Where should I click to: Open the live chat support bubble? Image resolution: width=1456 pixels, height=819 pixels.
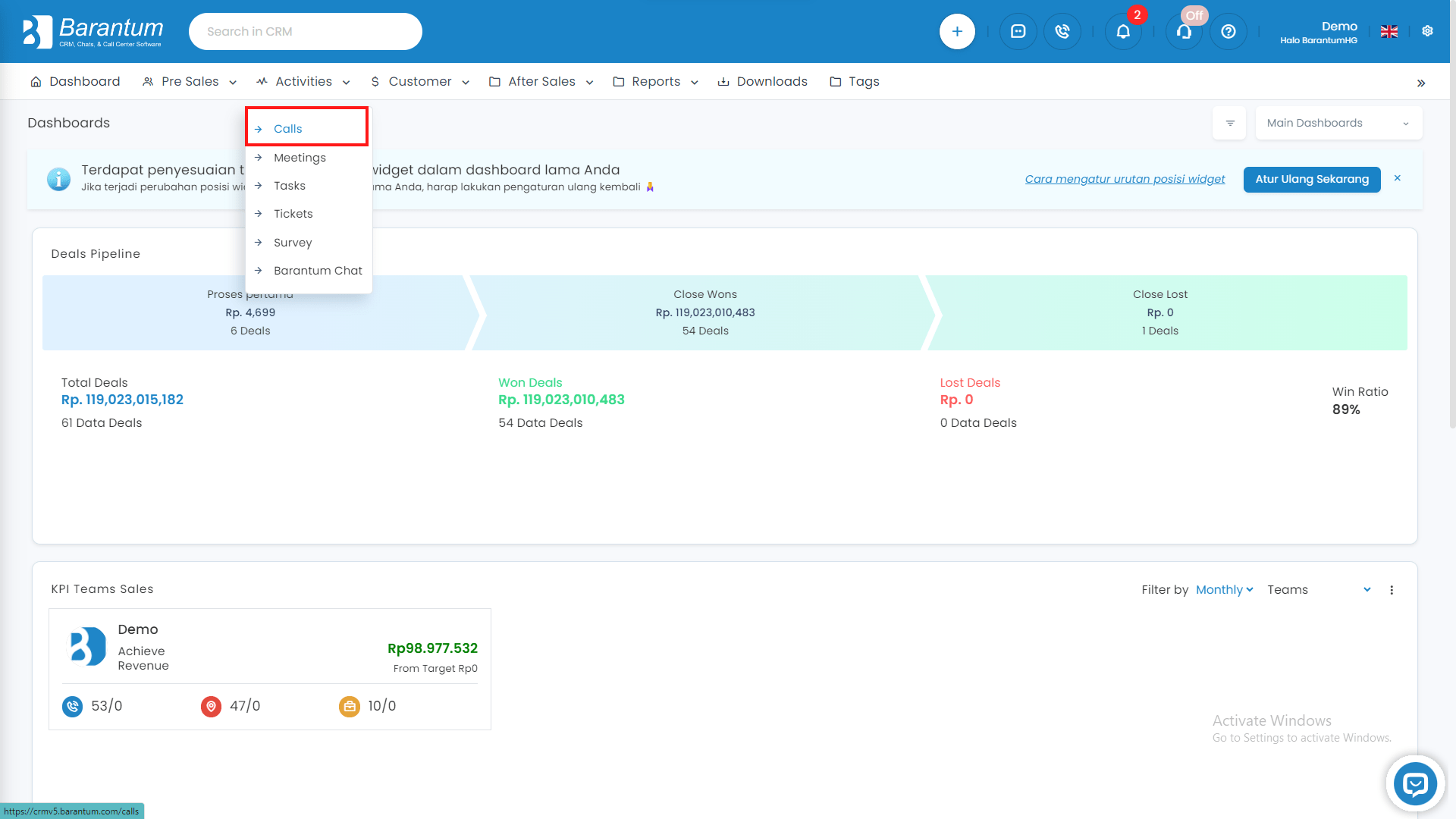point(1415,784)
